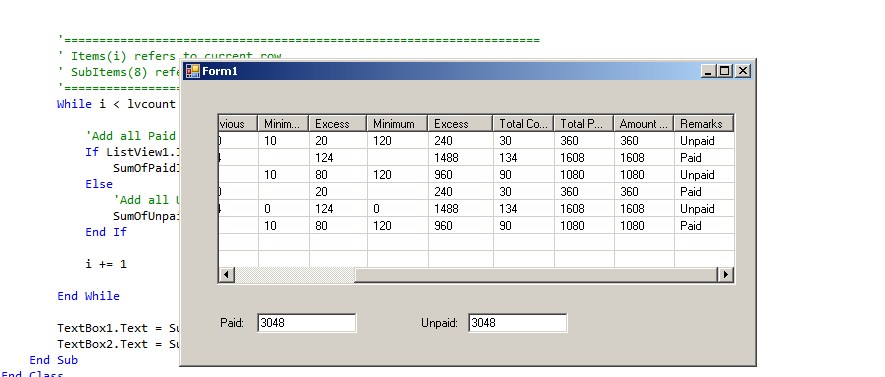Viewport: 885px width, 377px height.
Task: Click the Form1 application icon in title bar
Action: tap(192, 71)
